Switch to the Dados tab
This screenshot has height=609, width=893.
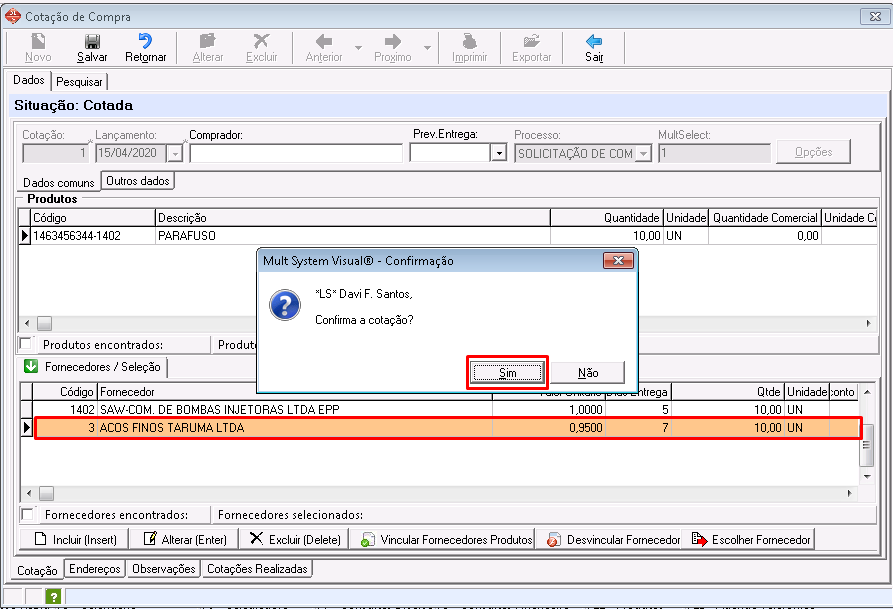tap(28, 80)
